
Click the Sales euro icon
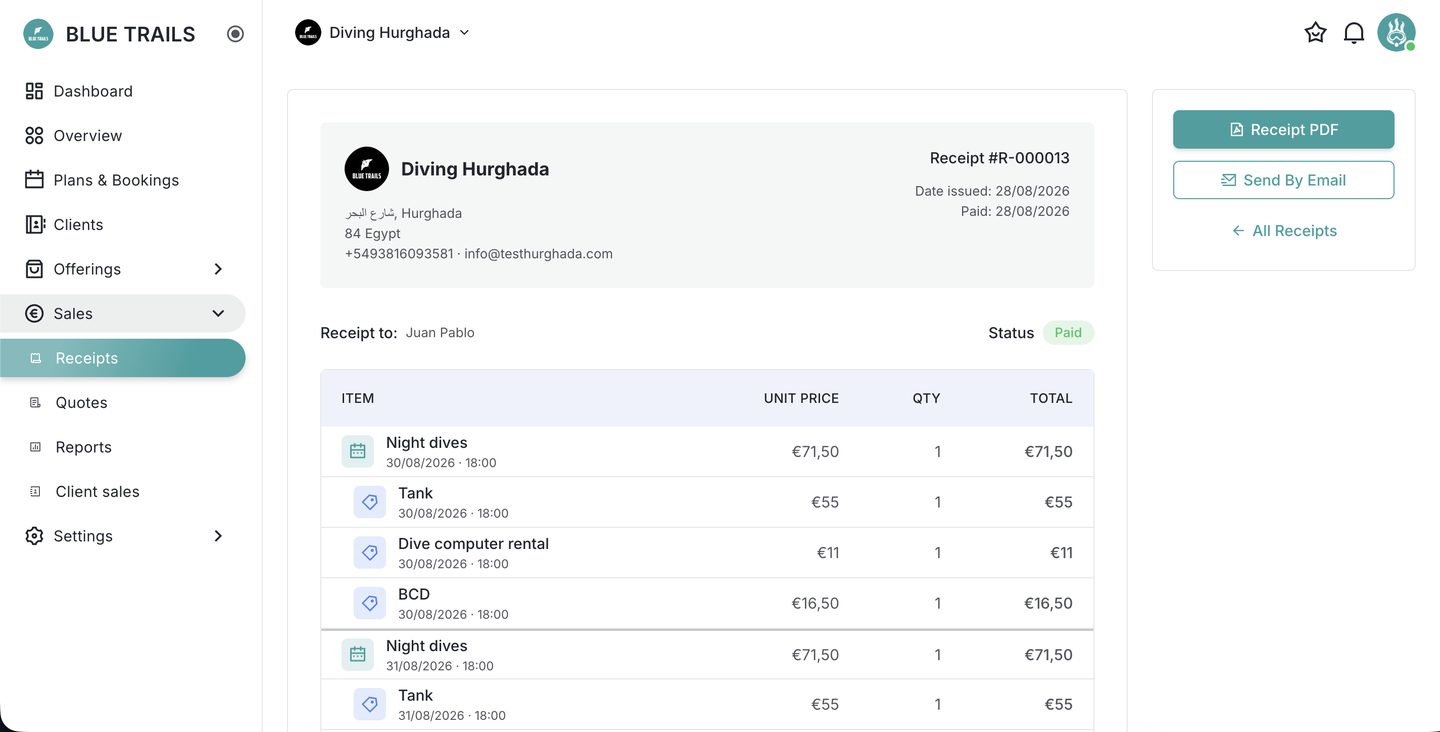(x=34, y=314)
